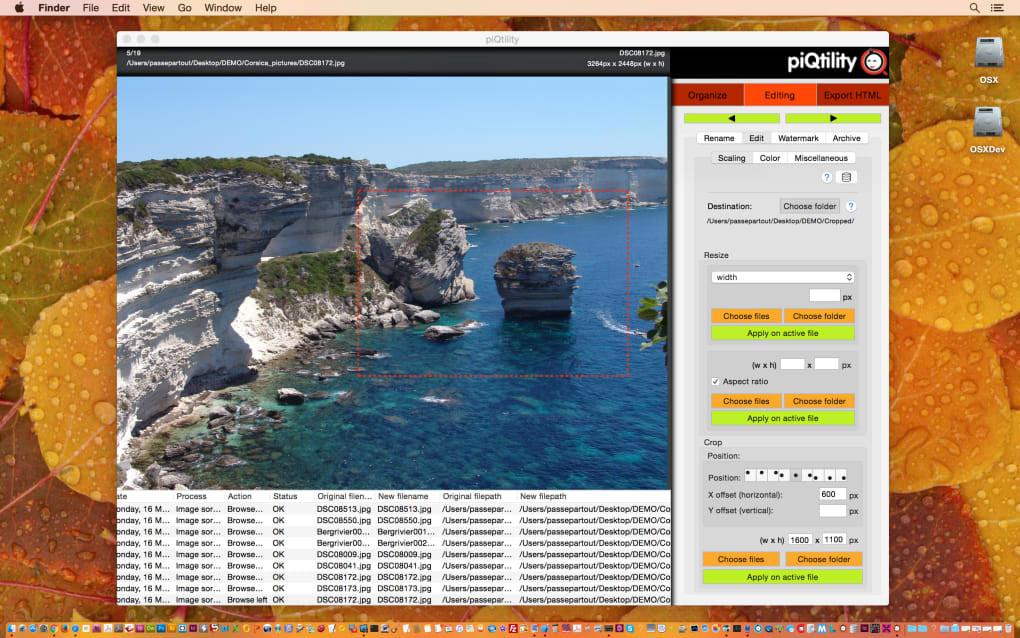This screenshot has width=1020, height=638.
Task: Open the Edit sub-tab
Action: coord(756,139)
